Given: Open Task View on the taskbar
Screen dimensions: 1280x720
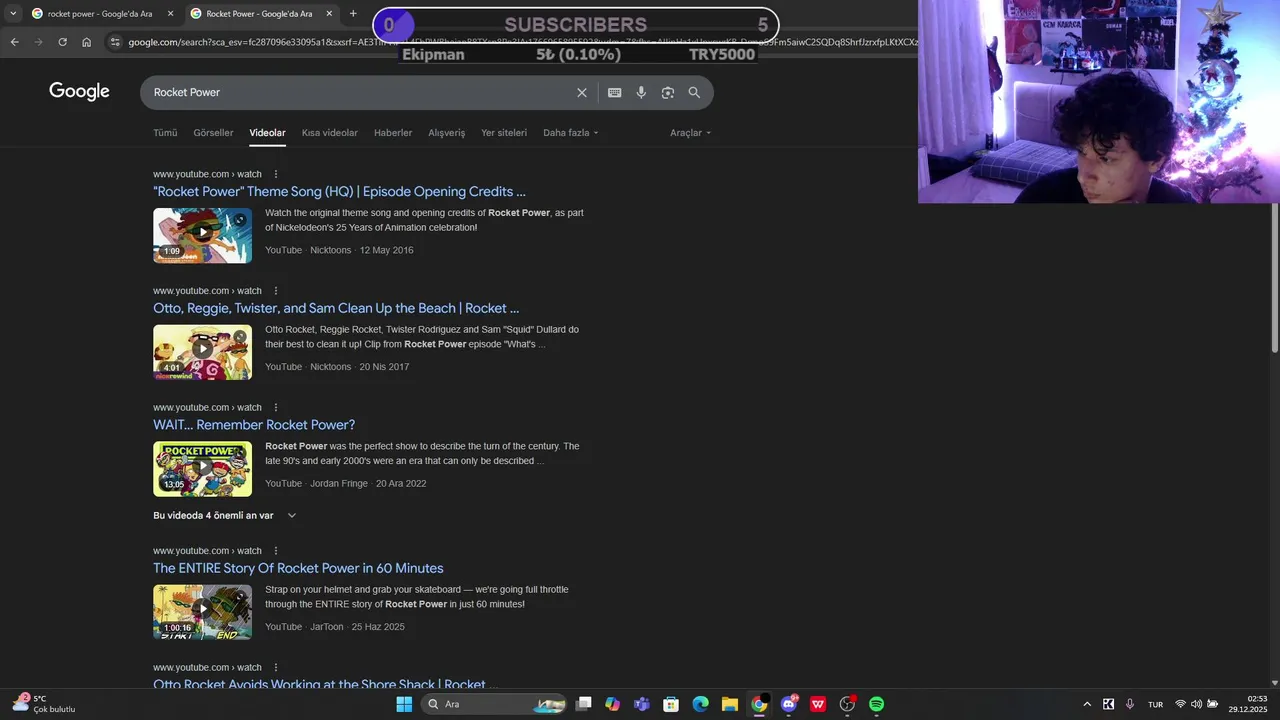Looking at the screenshot, I should tap(584, 704).
